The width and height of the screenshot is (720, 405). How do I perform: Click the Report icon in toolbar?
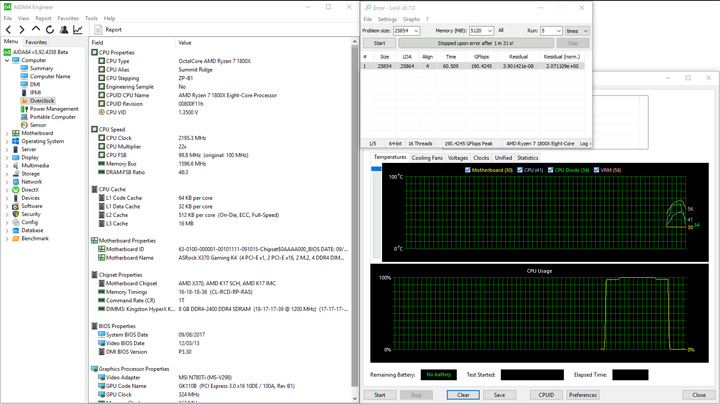100,30
